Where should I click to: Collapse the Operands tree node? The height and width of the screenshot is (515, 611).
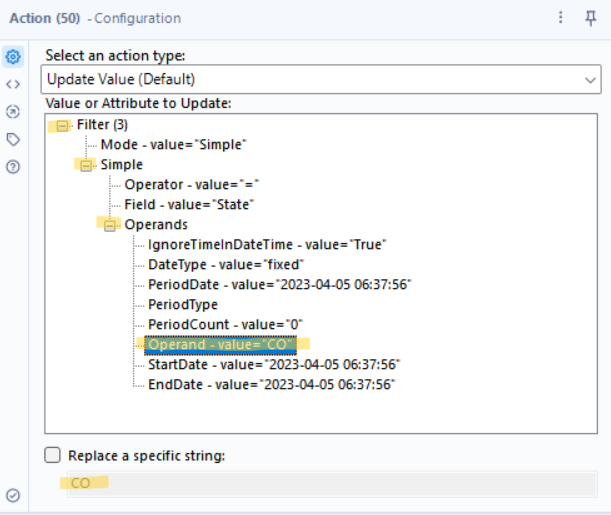coord(111,225)
